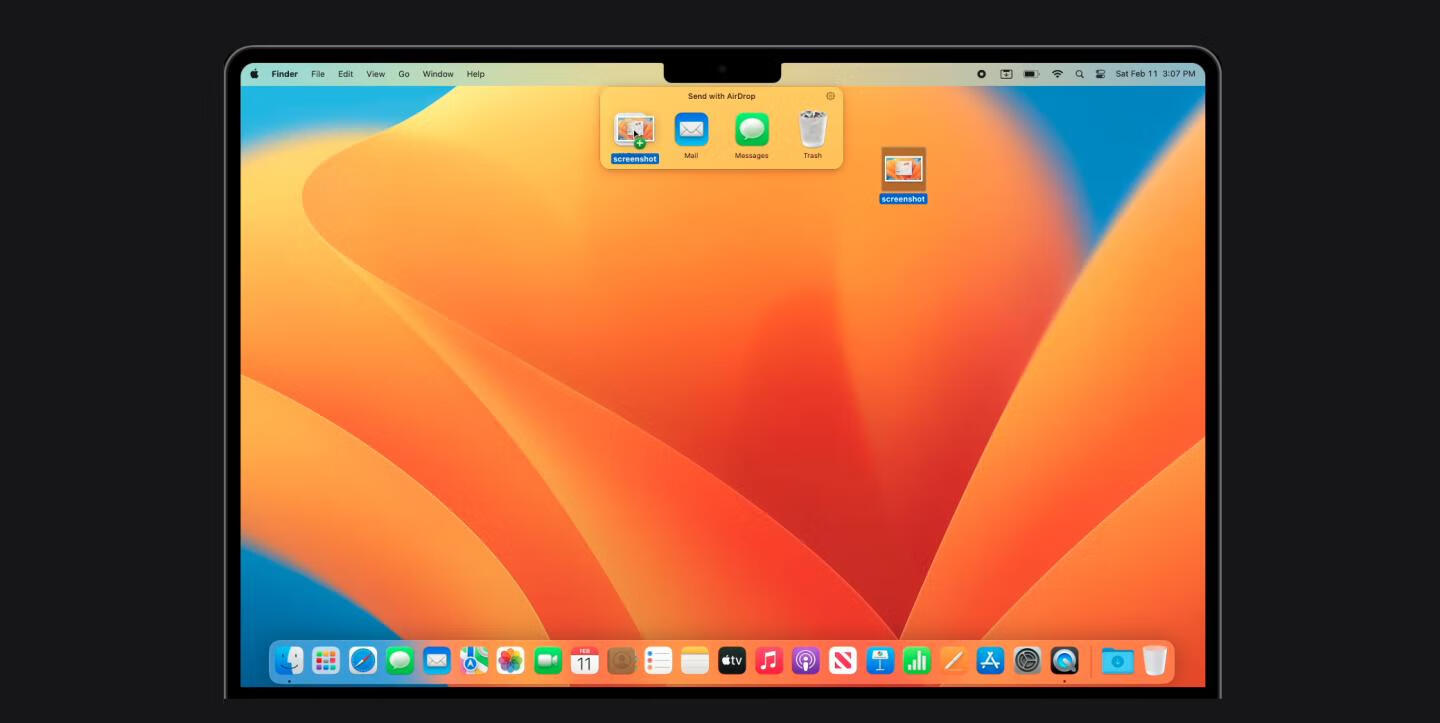Screen dimensions: 1440x723
Task: Launch Maps from the Dock
Action: click(x=474, y=660)
